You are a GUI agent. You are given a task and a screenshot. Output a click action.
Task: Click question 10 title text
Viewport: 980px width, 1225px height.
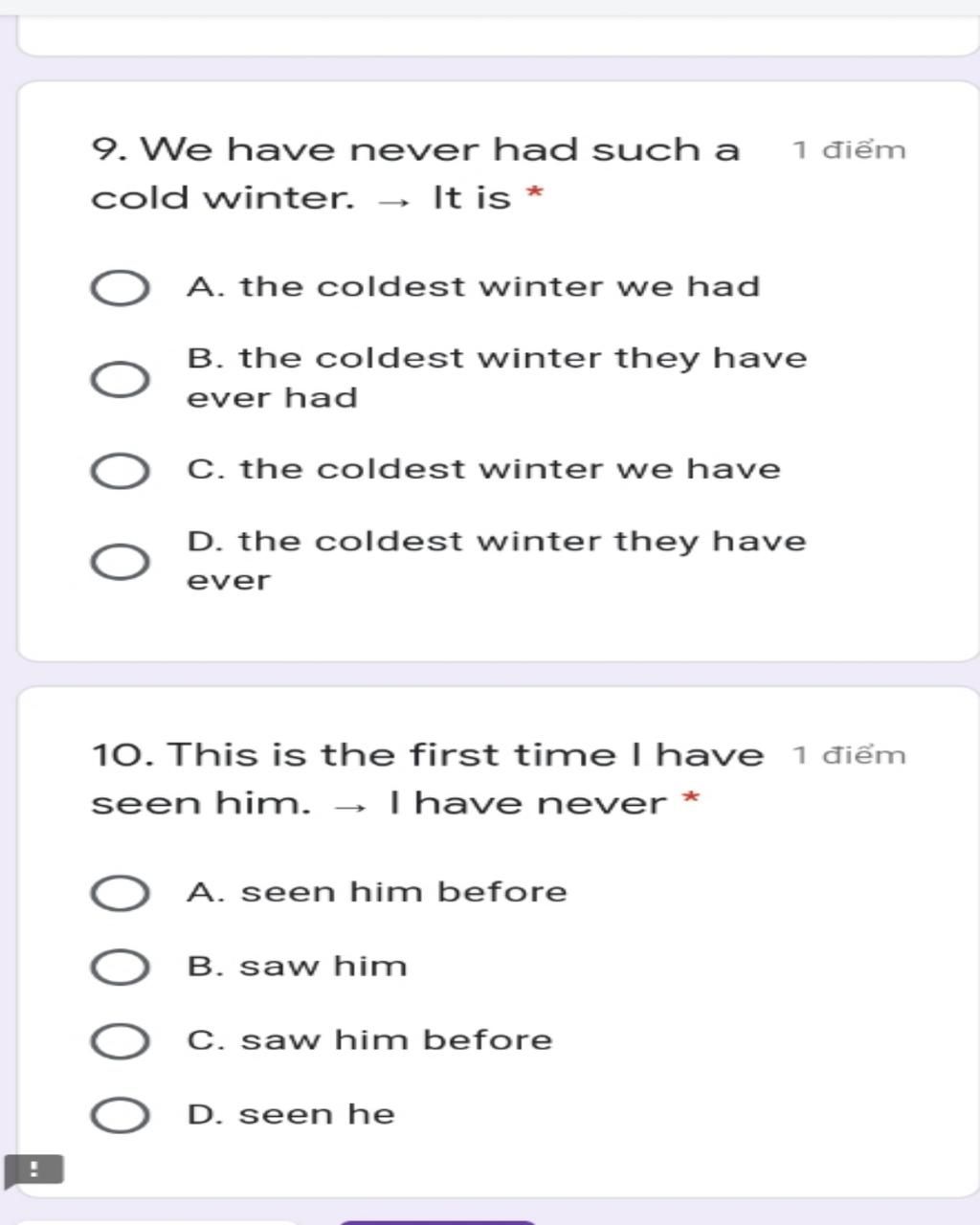427,778
